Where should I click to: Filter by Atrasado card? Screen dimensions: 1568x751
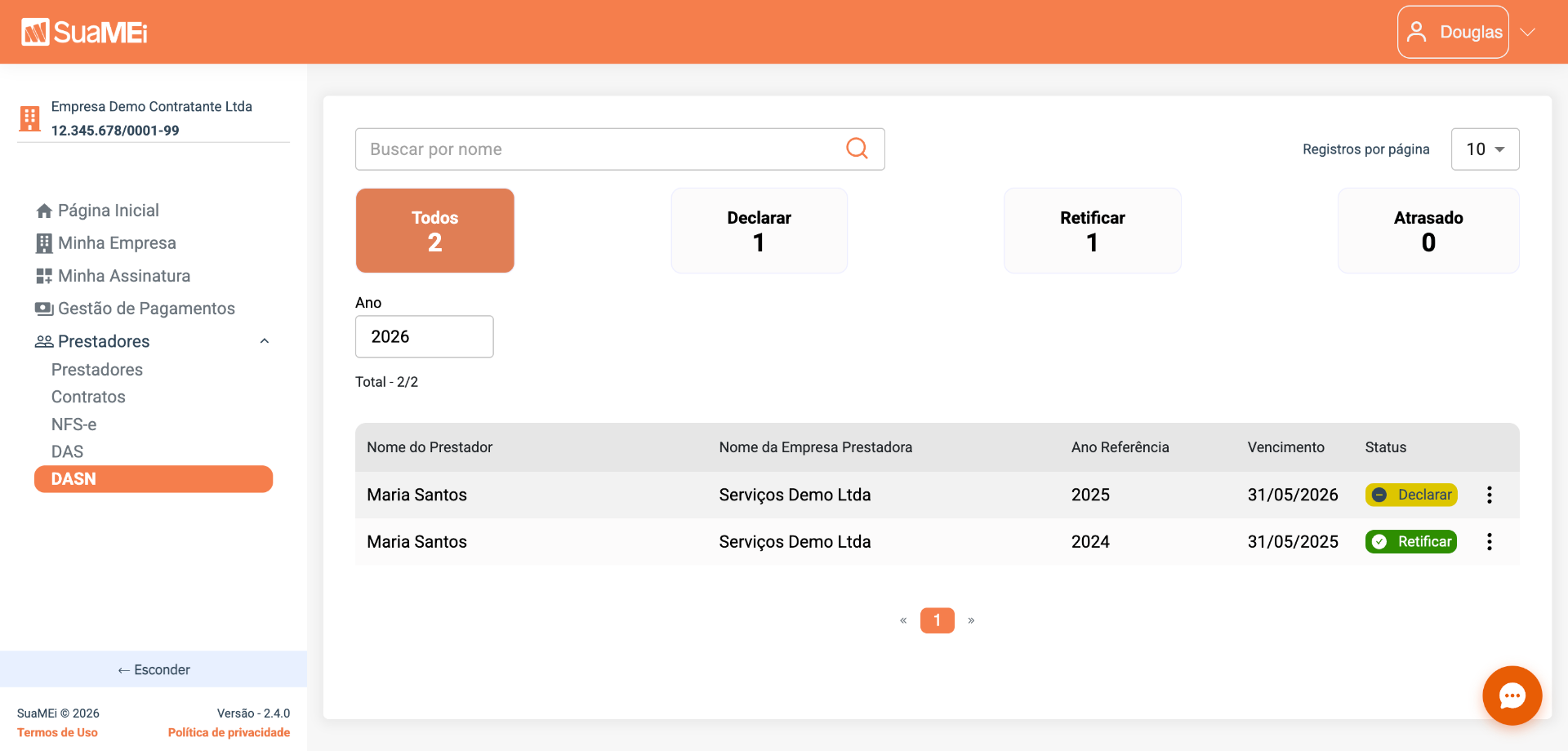tap(1428, 230)
